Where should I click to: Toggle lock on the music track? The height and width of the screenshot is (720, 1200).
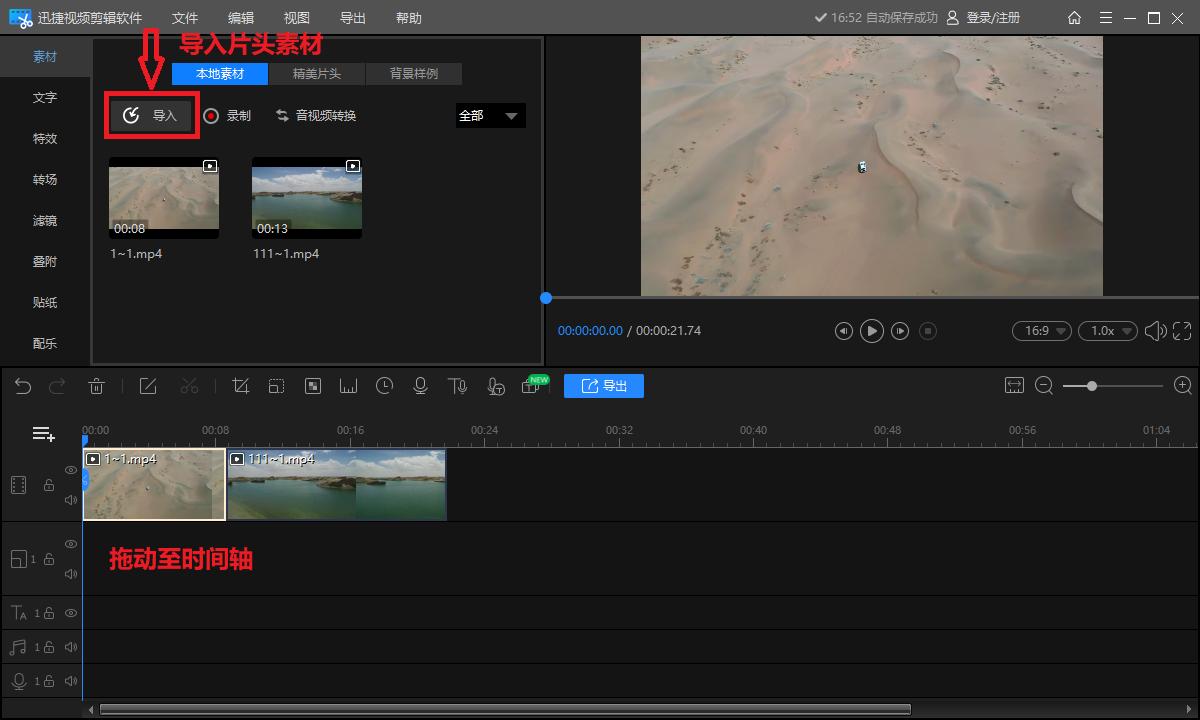[48, 647]
